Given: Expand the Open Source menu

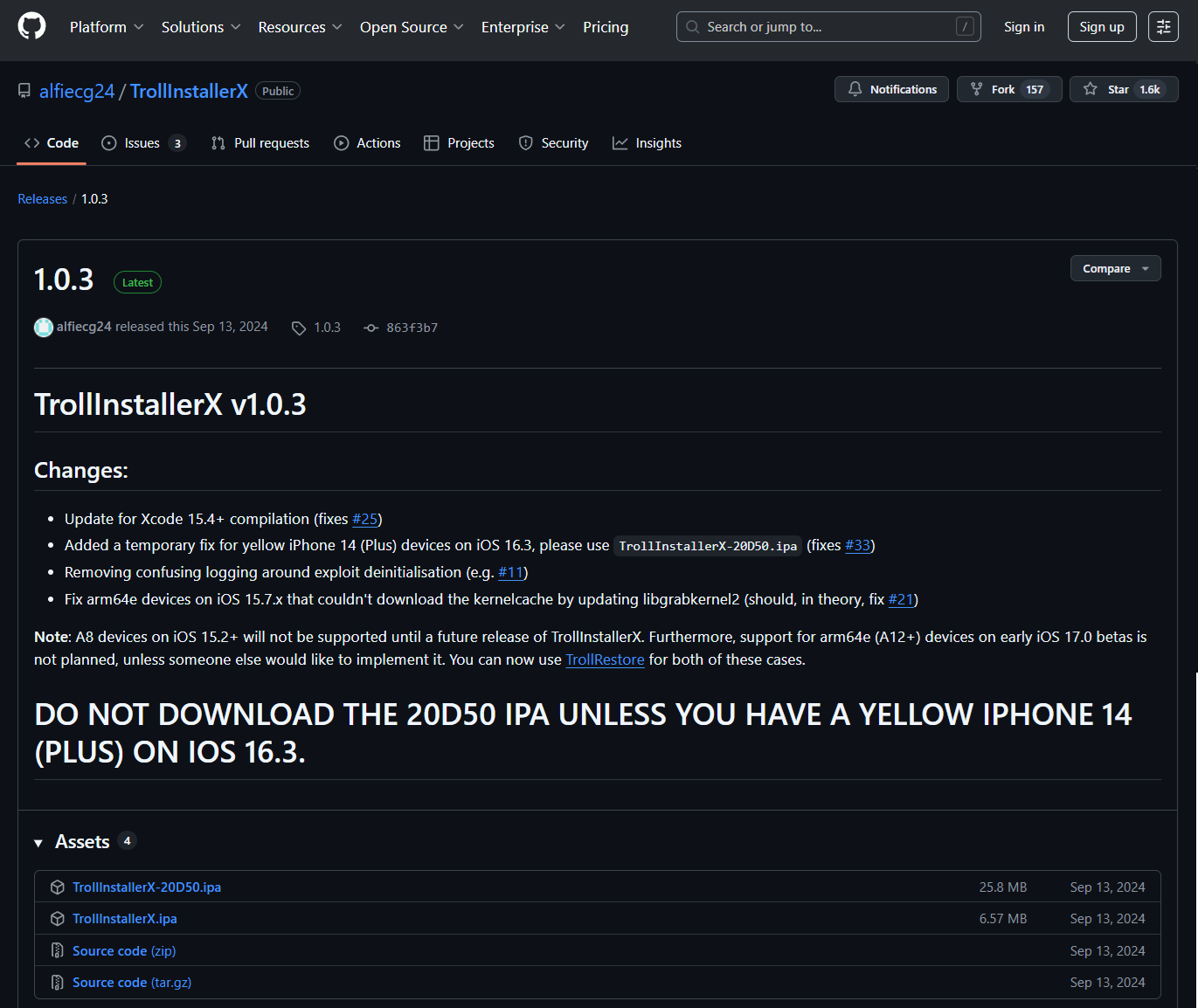Looking at the screenshot, I should click(412, 27).
